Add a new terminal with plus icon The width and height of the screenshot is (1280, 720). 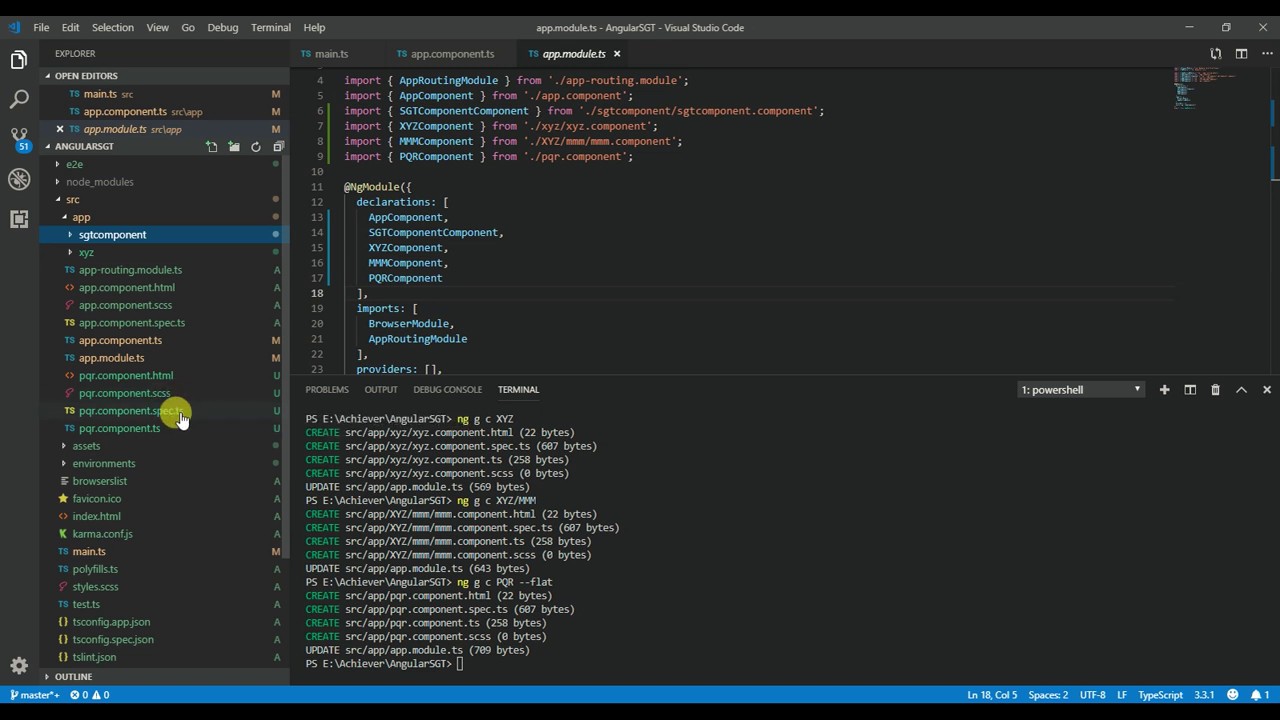(1164, 390)
